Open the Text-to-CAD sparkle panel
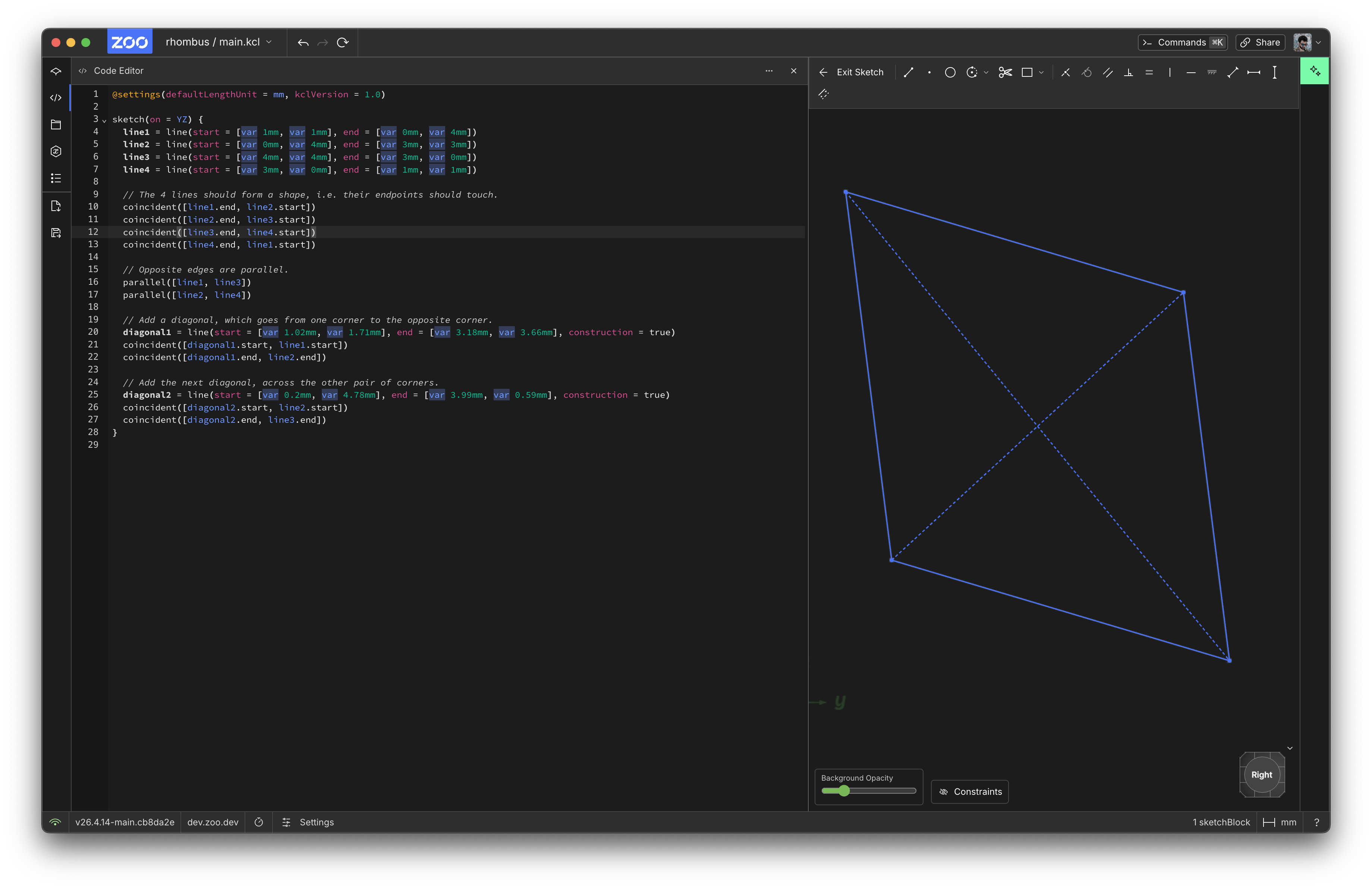Screen dimensions: 1372x888 [x=1315, y=71]
